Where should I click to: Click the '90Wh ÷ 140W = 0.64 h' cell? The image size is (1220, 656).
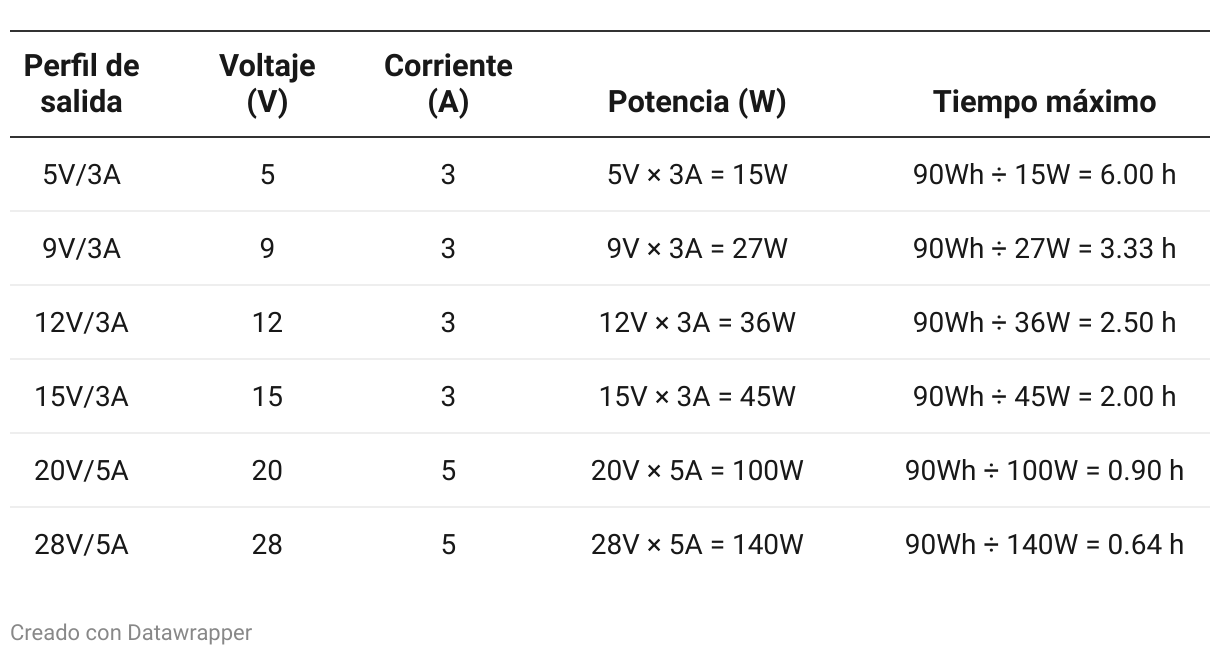[x=1045, y=545]
